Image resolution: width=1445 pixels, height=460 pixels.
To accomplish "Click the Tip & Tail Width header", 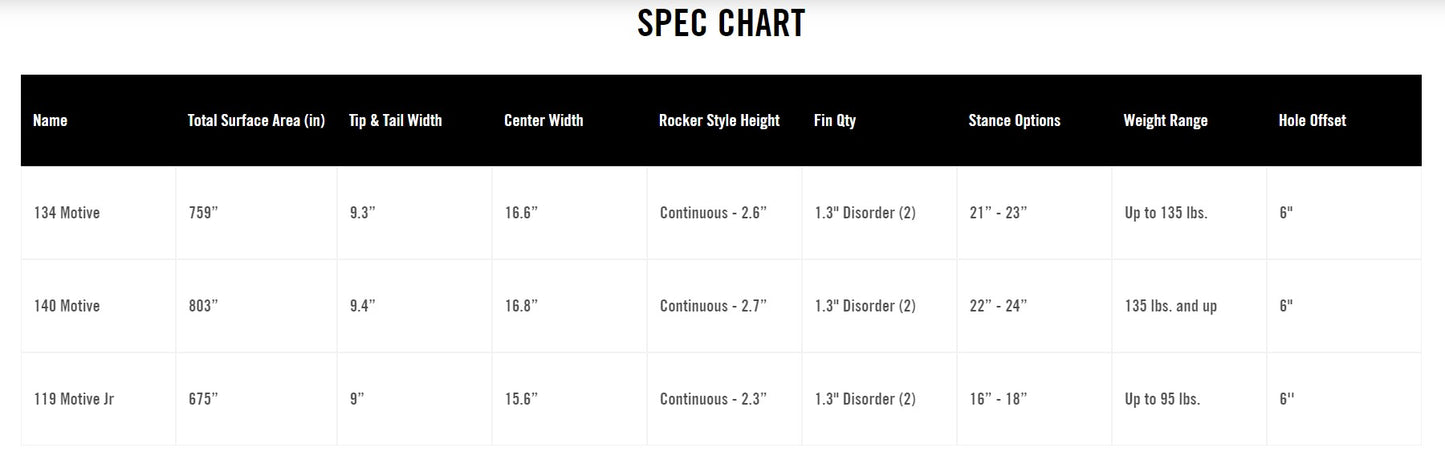I will tap(395, 120).
